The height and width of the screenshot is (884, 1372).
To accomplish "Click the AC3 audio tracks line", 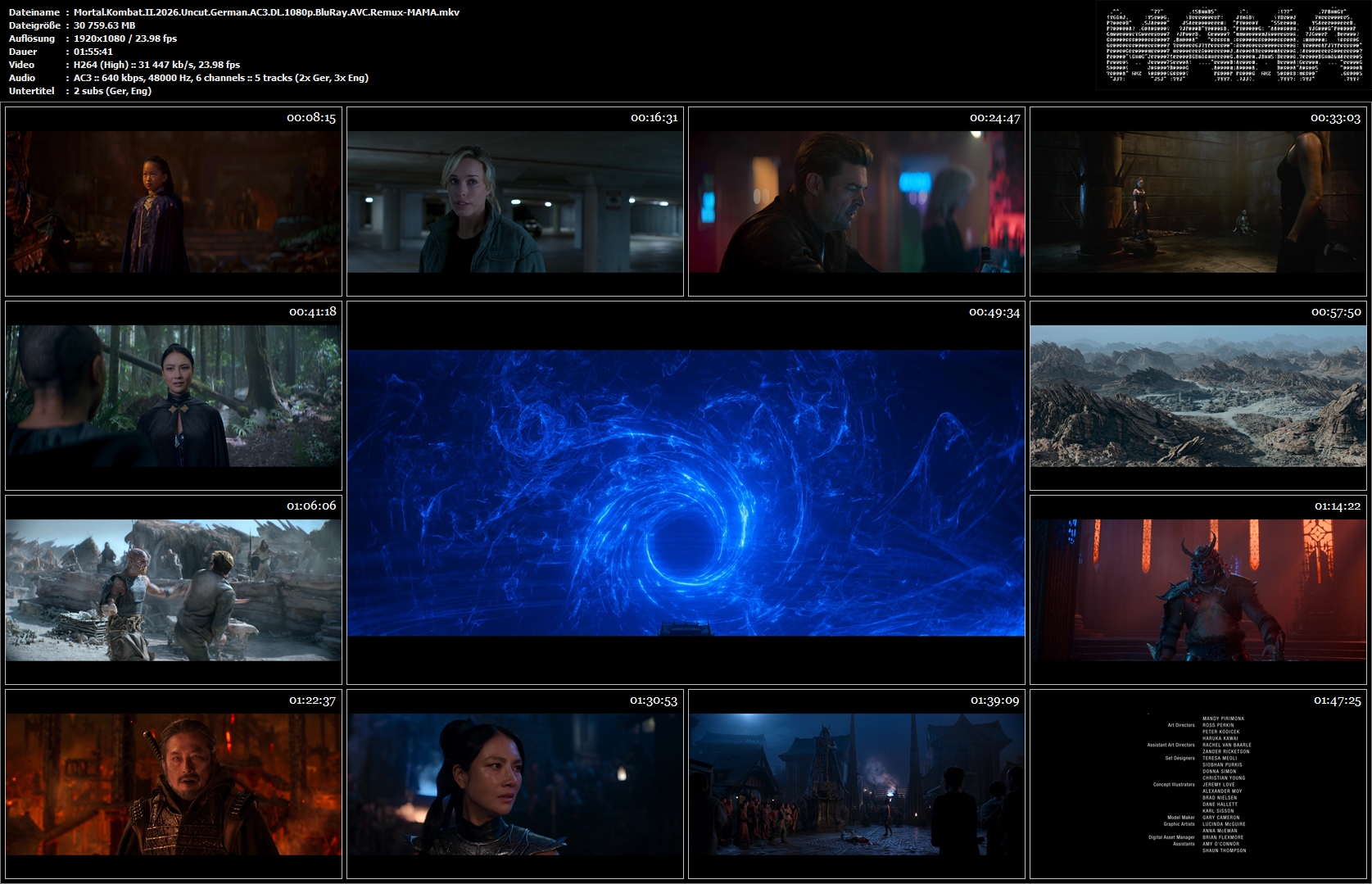I will pos(221,78).
